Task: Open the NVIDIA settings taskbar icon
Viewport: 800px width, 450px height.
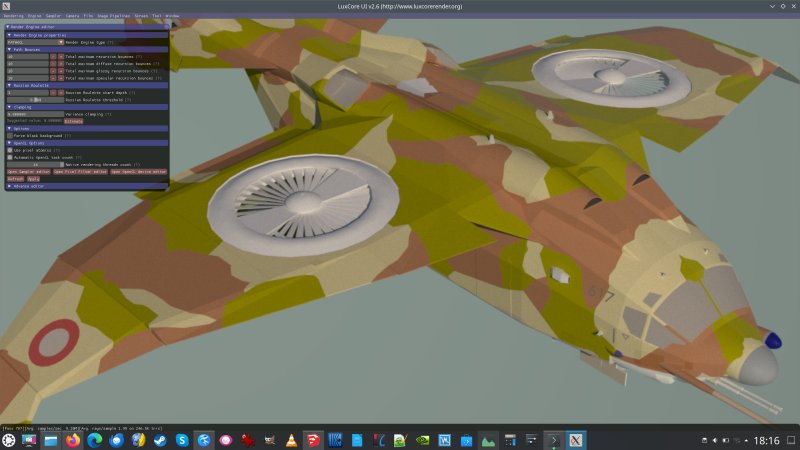Action: (422, 440)
